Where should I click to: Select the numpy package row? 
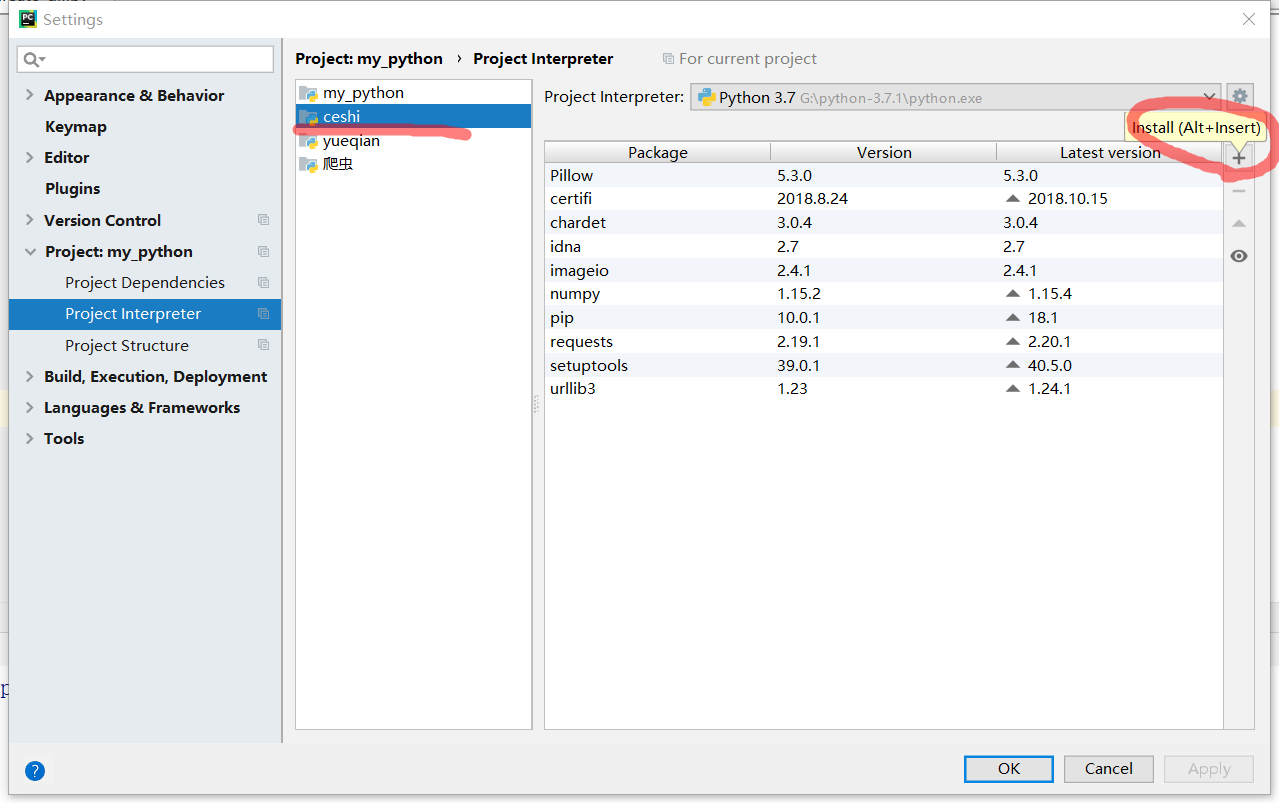[884, 293]
